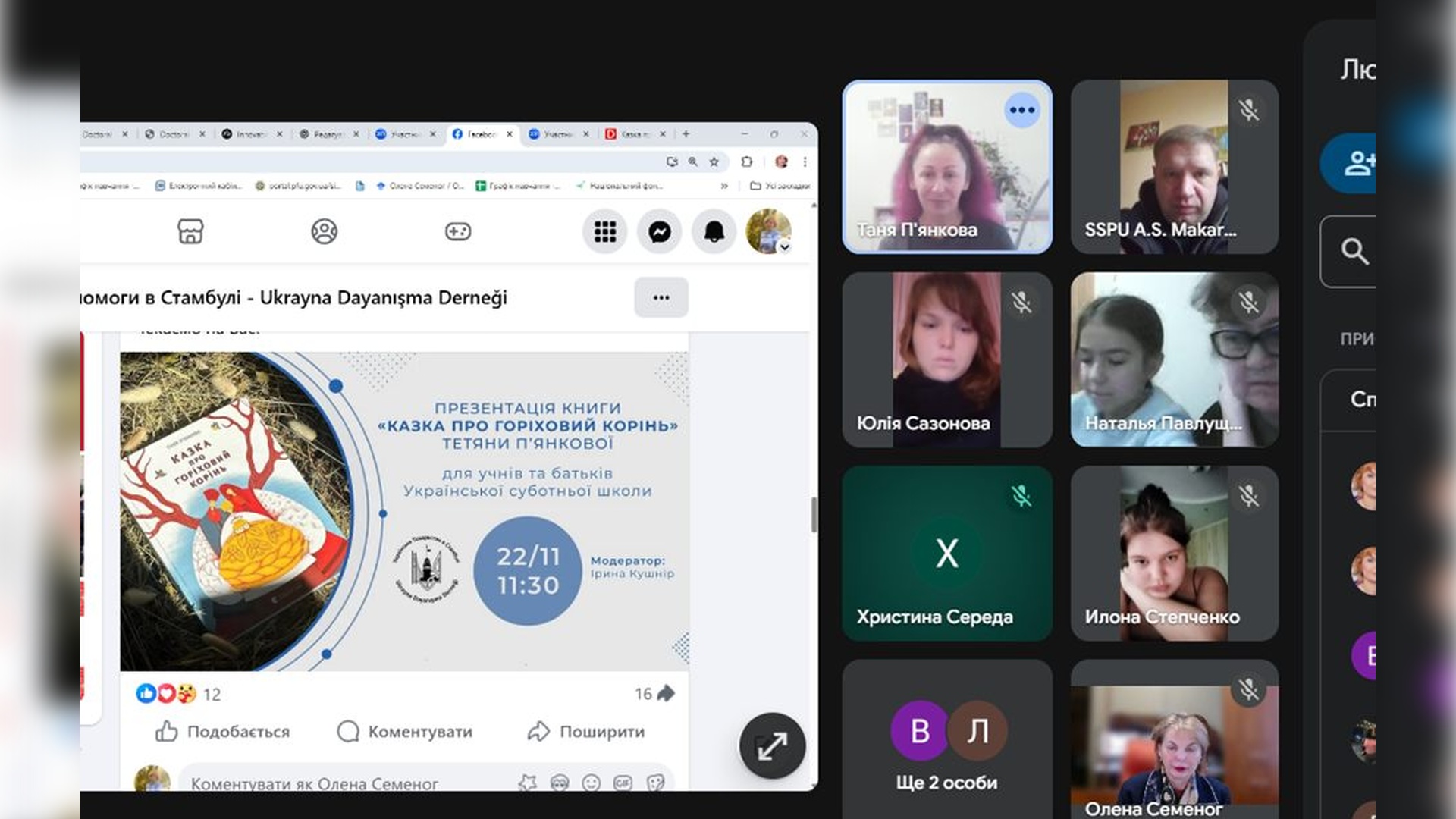
Task: Expand the profile account menu arrow
Action: (785, 247)
